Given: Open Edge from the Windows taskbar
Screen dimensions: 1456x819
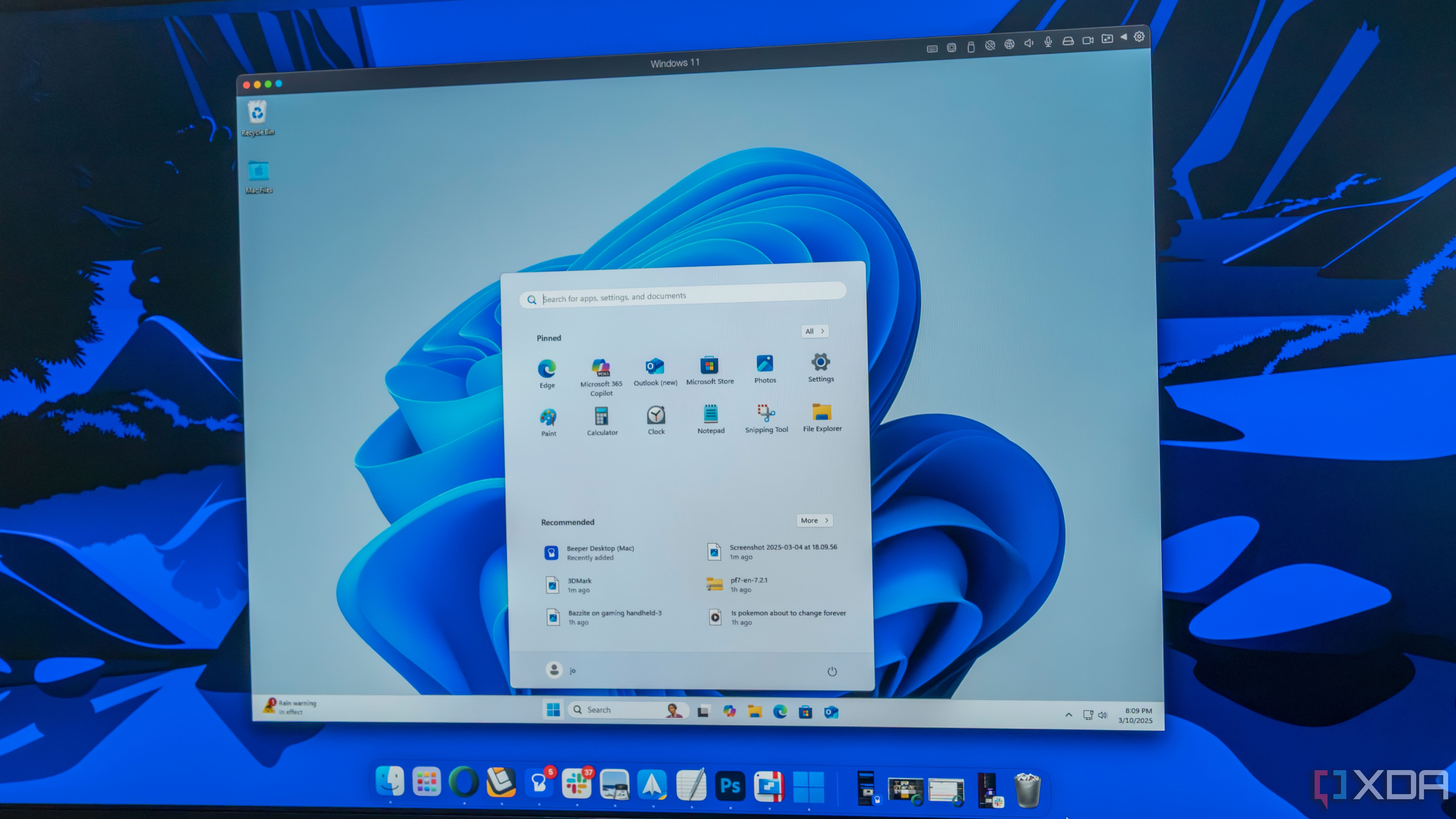Looking at the screenshot, I should [780, 712].
